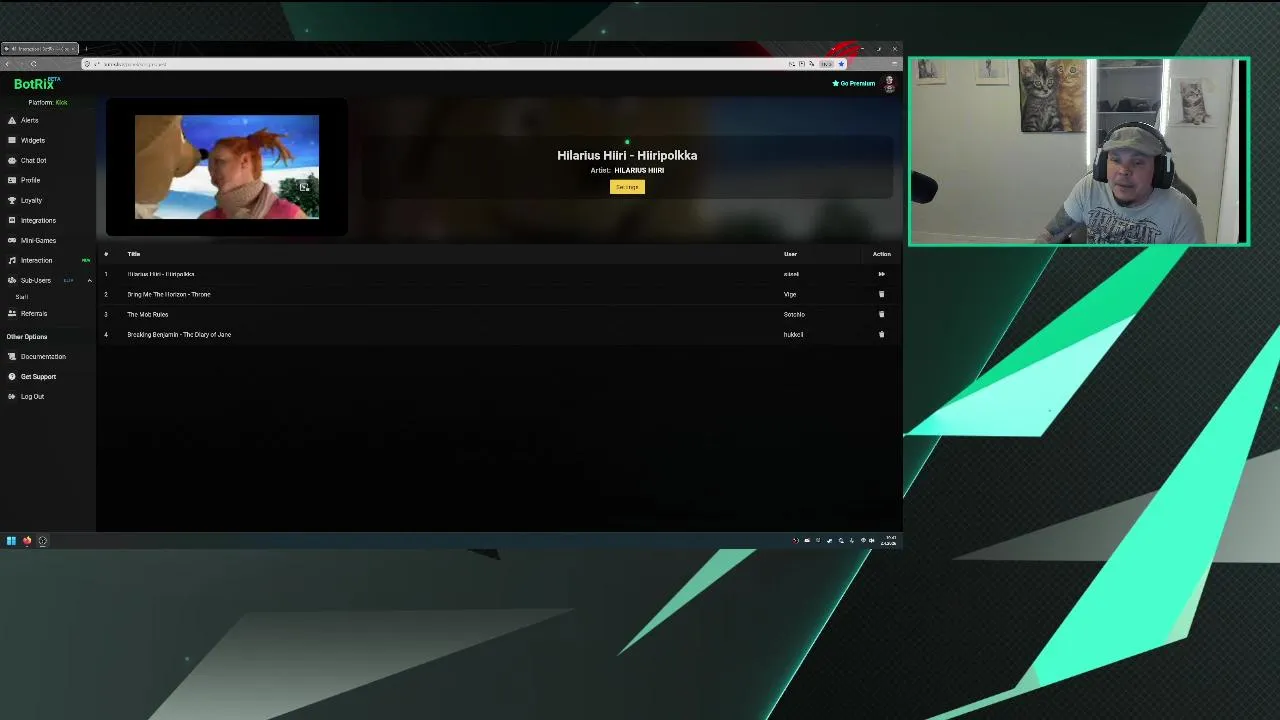Skip the Hilarius Hiiri song
The height and width of the screenshot is (720, 1280).
[881, 274]
